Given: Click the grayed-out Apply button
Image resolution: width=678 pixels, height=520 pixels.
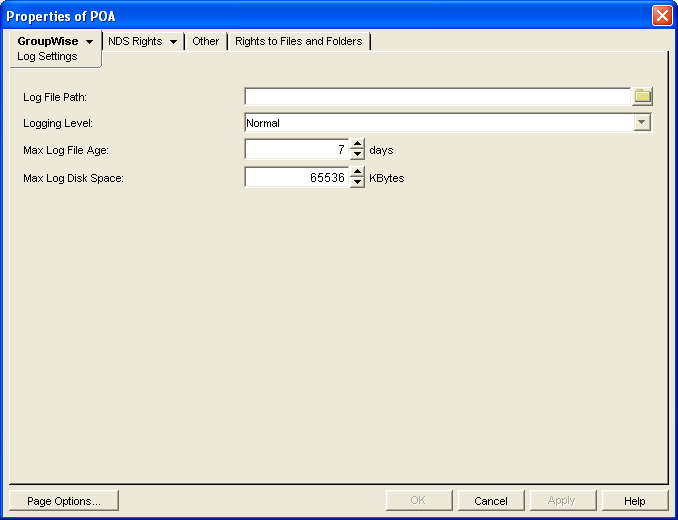Looking at the screenshot, I should [563, 501].
